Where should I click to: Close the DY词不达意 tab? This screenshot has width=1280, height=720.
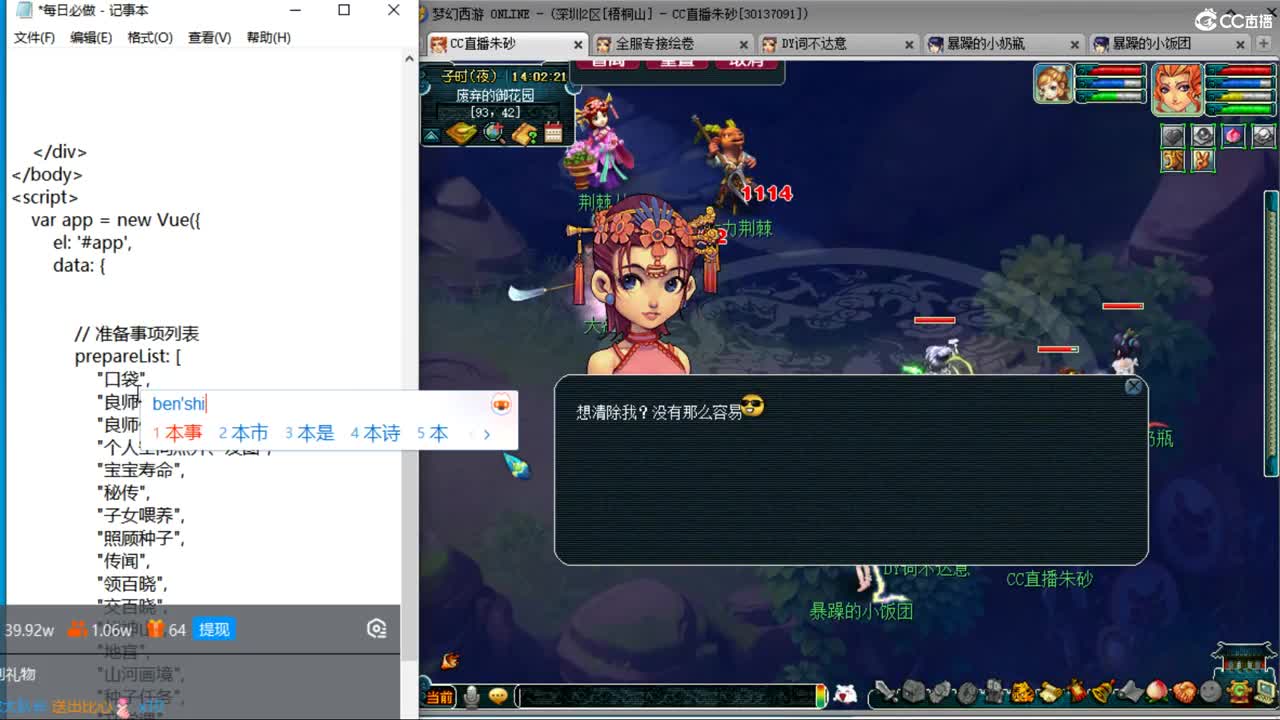click(x=909, y=44)
